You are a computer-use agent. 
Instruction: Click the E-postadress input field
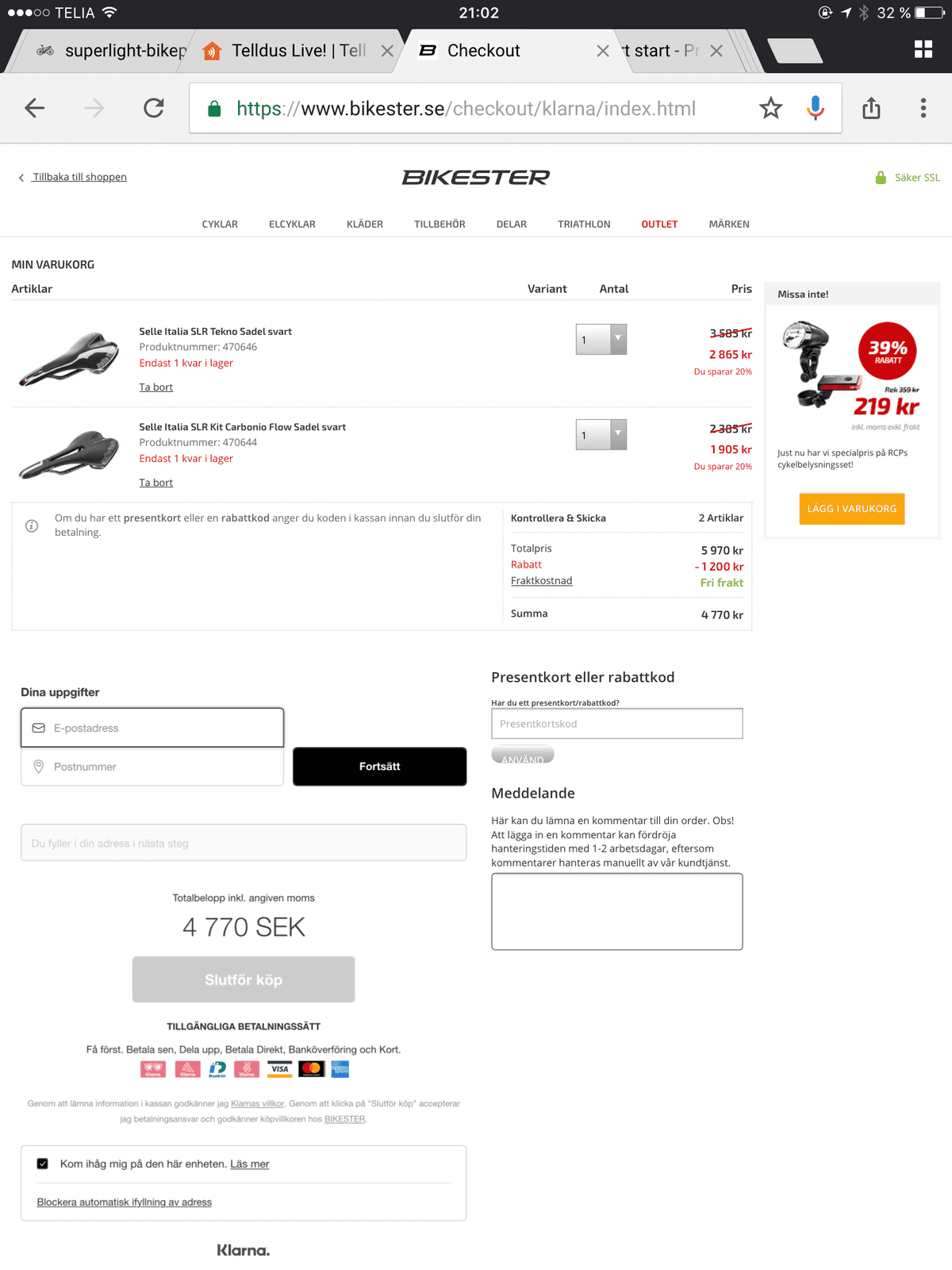pyautogui.click(x=152, y=728)
